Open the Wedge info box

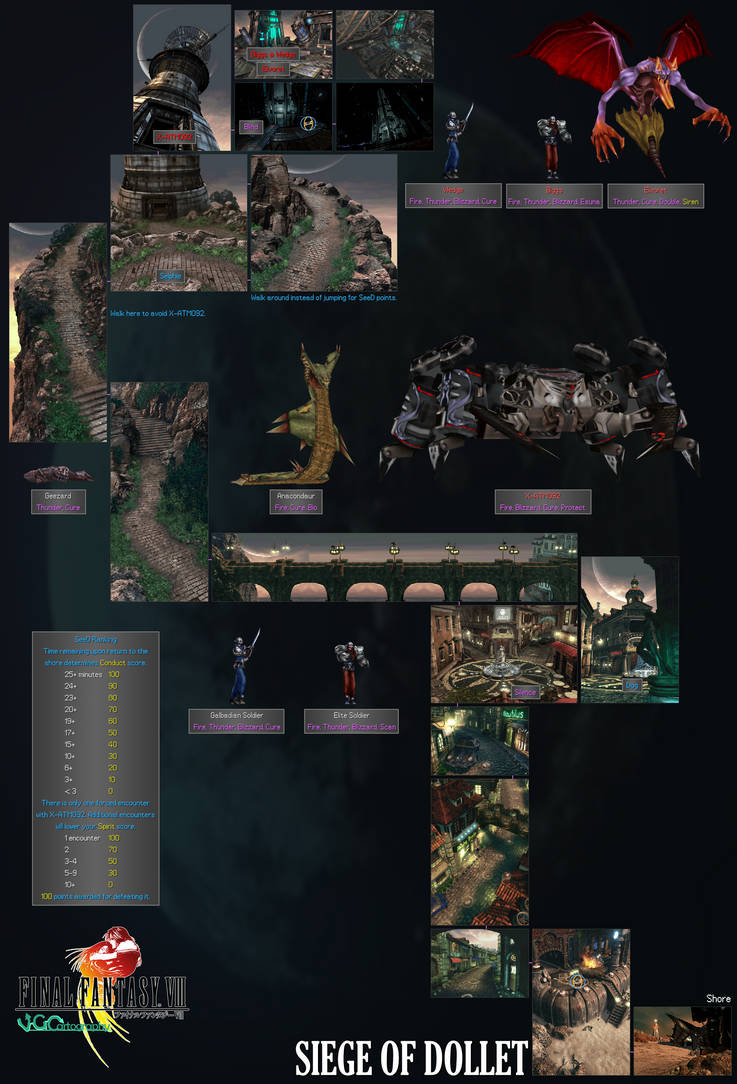[453, 196]
